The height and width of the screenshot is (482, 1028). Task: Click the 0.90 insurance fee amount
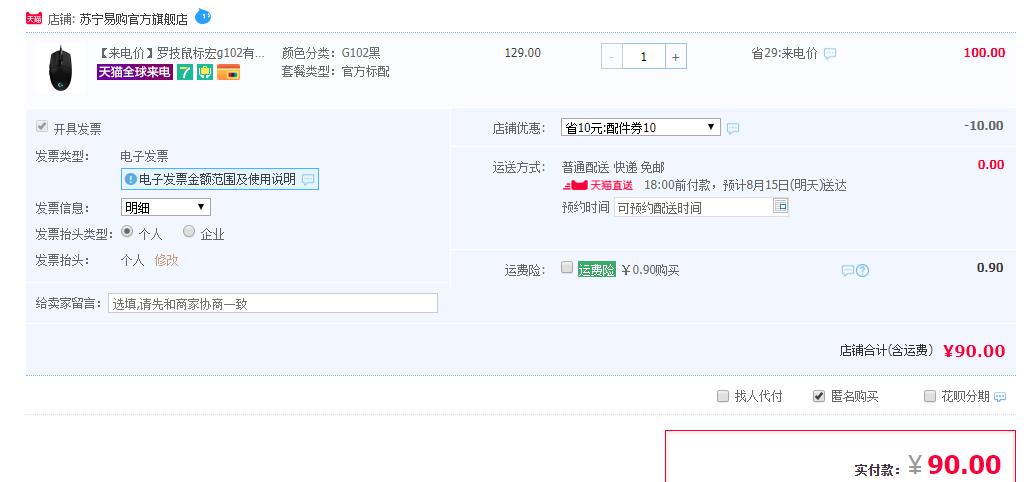pos(990,268)
